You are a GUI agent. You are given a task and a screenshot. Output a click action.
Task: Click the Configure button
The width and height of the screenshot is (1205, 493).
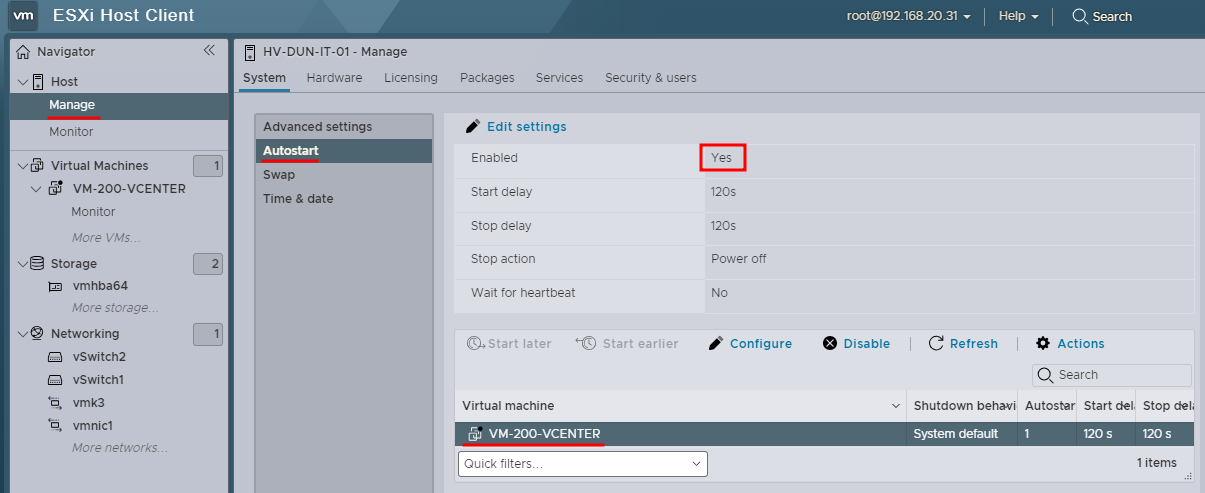click(750, 344)
